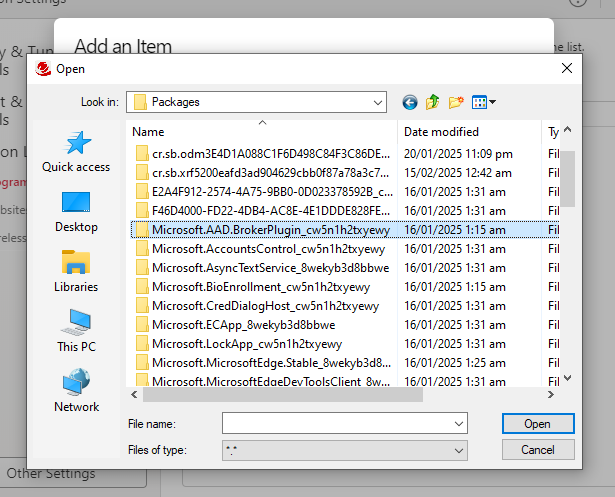Click the Cancel button
This screenshot has height=497, width=615.
click(x=538, y=450)
